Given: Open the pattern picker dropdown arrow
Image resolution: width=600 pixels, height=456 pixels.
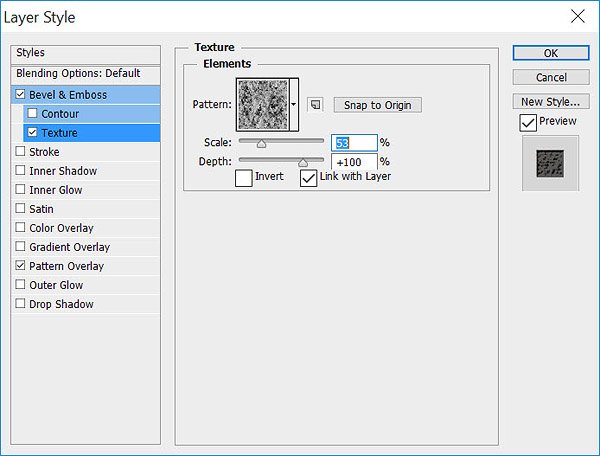Looking at the screenshot, I should coord(294,104).
